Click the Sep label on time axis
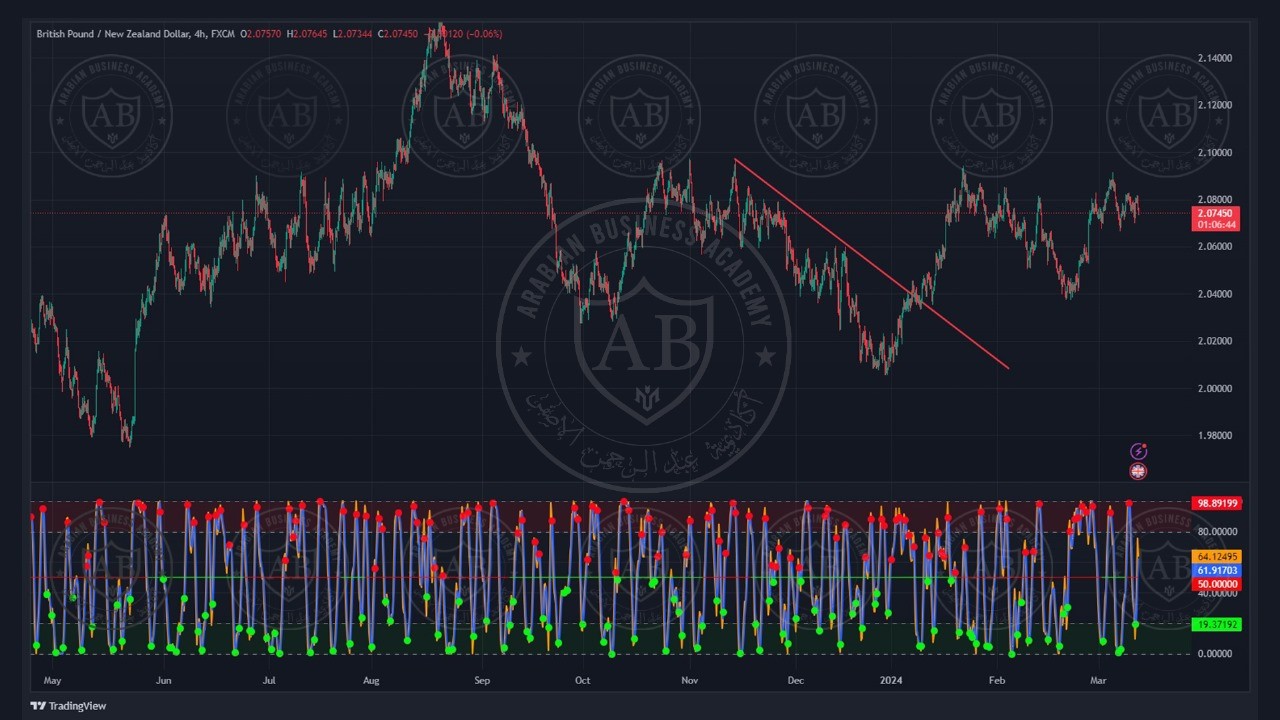Image resolution: width=1280 pixels, height=720 pixels. 482,681
